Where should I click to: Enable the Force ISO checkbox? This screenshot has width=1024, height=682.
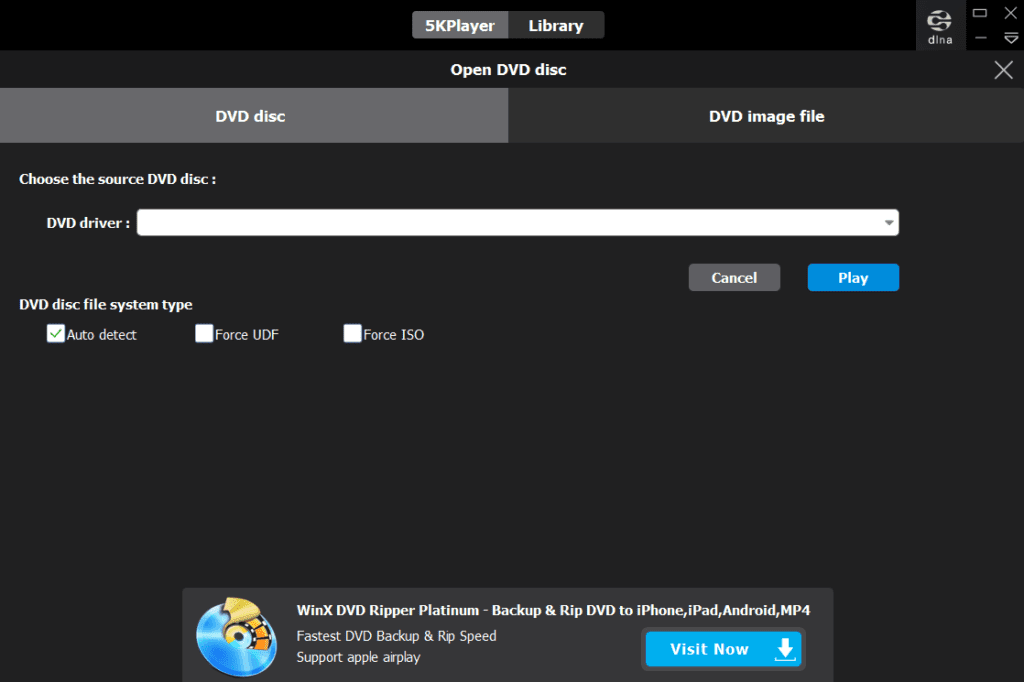pyautogui.click(x=352, y=334)
